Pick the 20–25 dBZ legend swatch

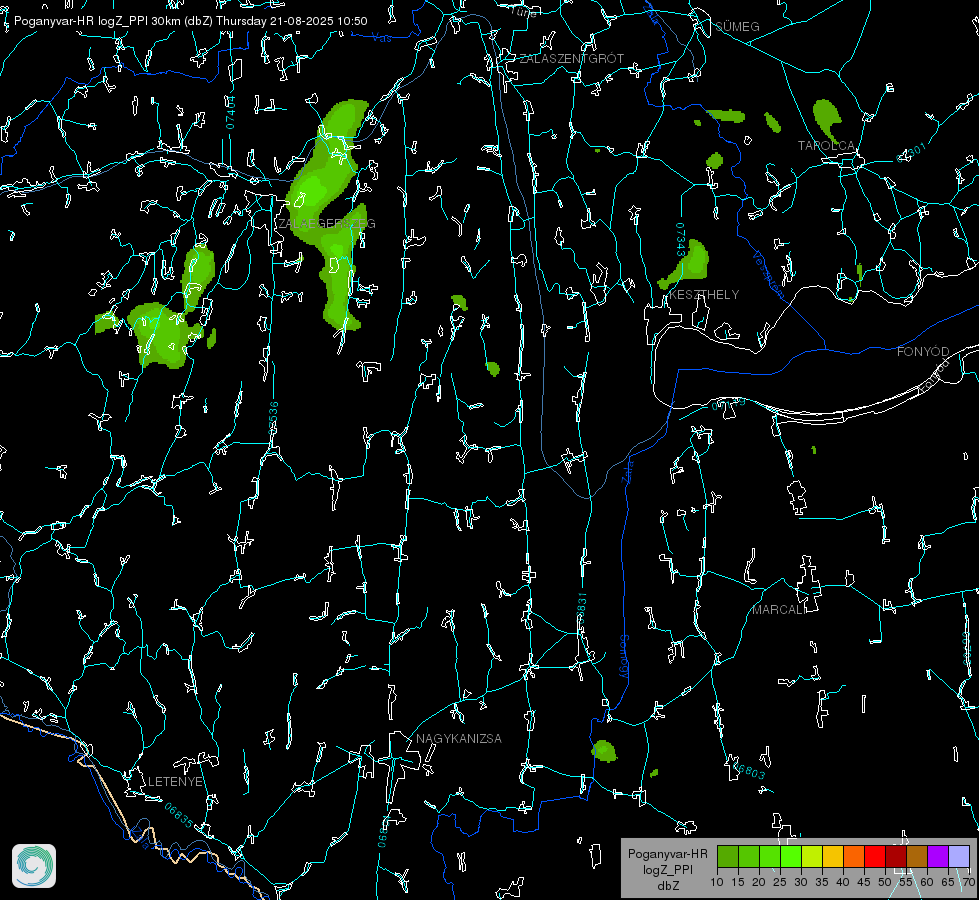pyautogui.click(x=770, y=856)
